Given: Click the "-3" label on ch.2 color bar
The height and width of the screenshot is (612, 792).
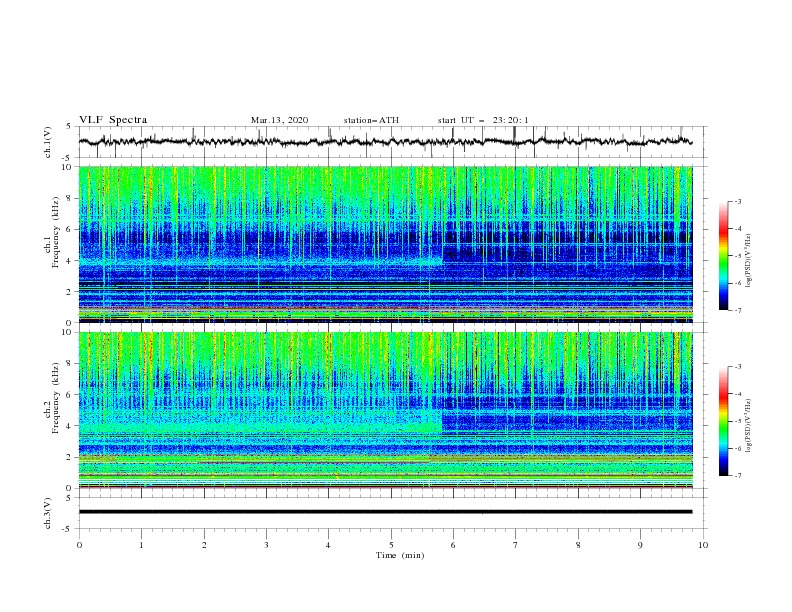Looking at the screenshot, I should click(737, 367).
